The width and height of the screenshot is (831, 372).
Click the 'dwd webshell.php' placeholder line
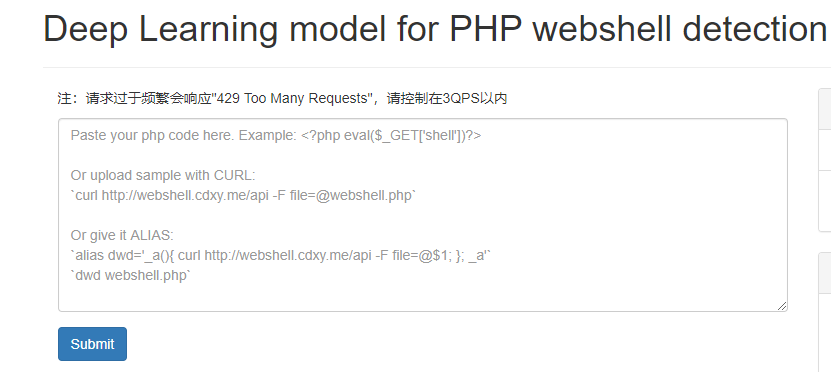(x=130, y=276)
